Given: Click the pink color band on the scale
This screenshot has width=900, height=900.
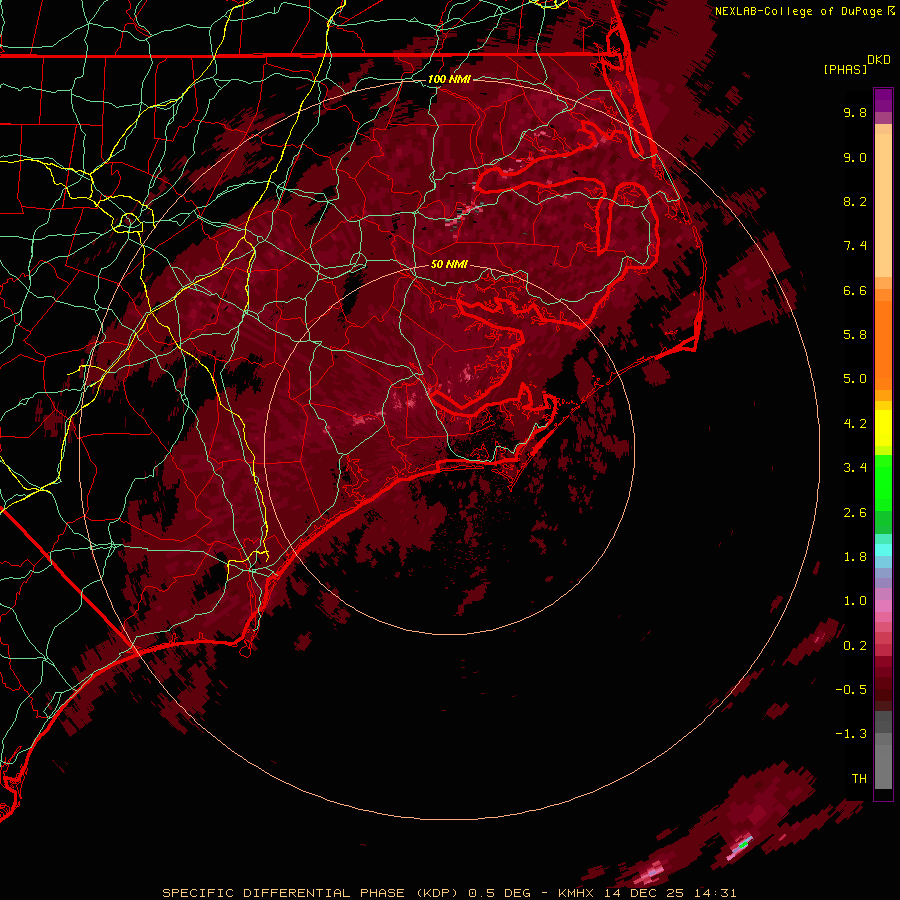Looking at the screenshot, I should click(x=883, y=606).
